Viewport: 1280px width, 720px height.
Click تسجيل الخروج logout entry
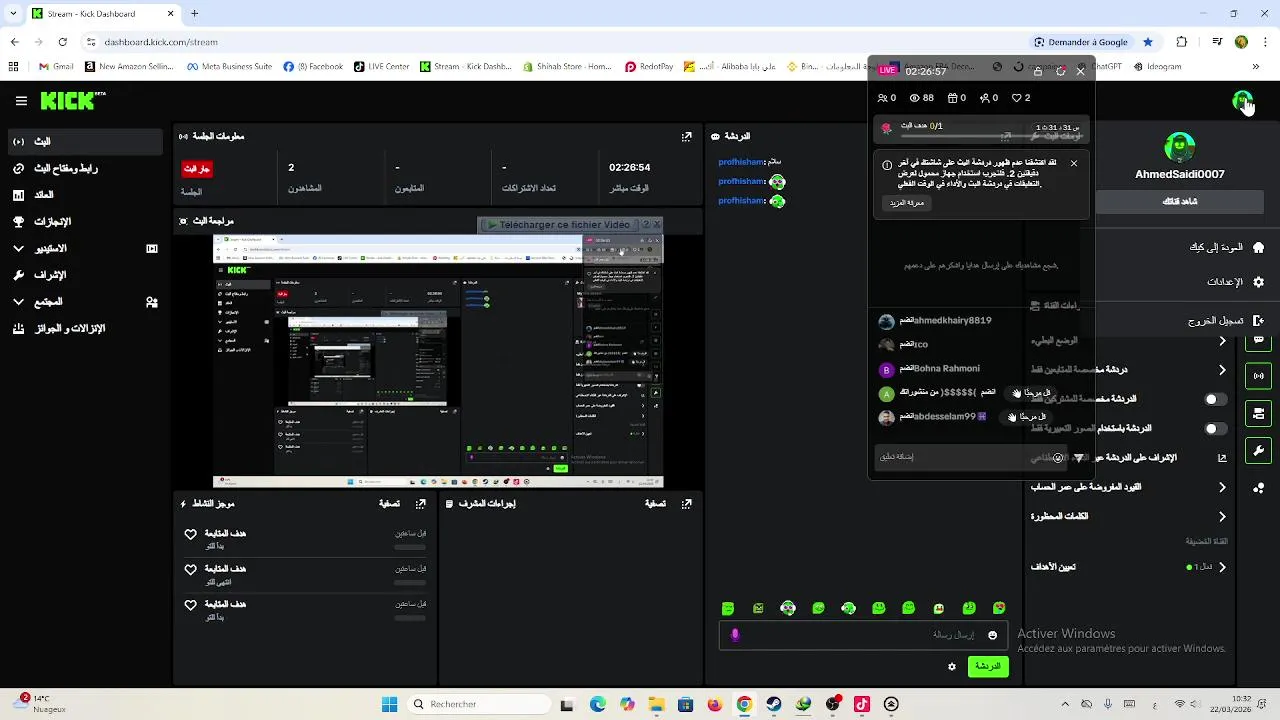1226,321
